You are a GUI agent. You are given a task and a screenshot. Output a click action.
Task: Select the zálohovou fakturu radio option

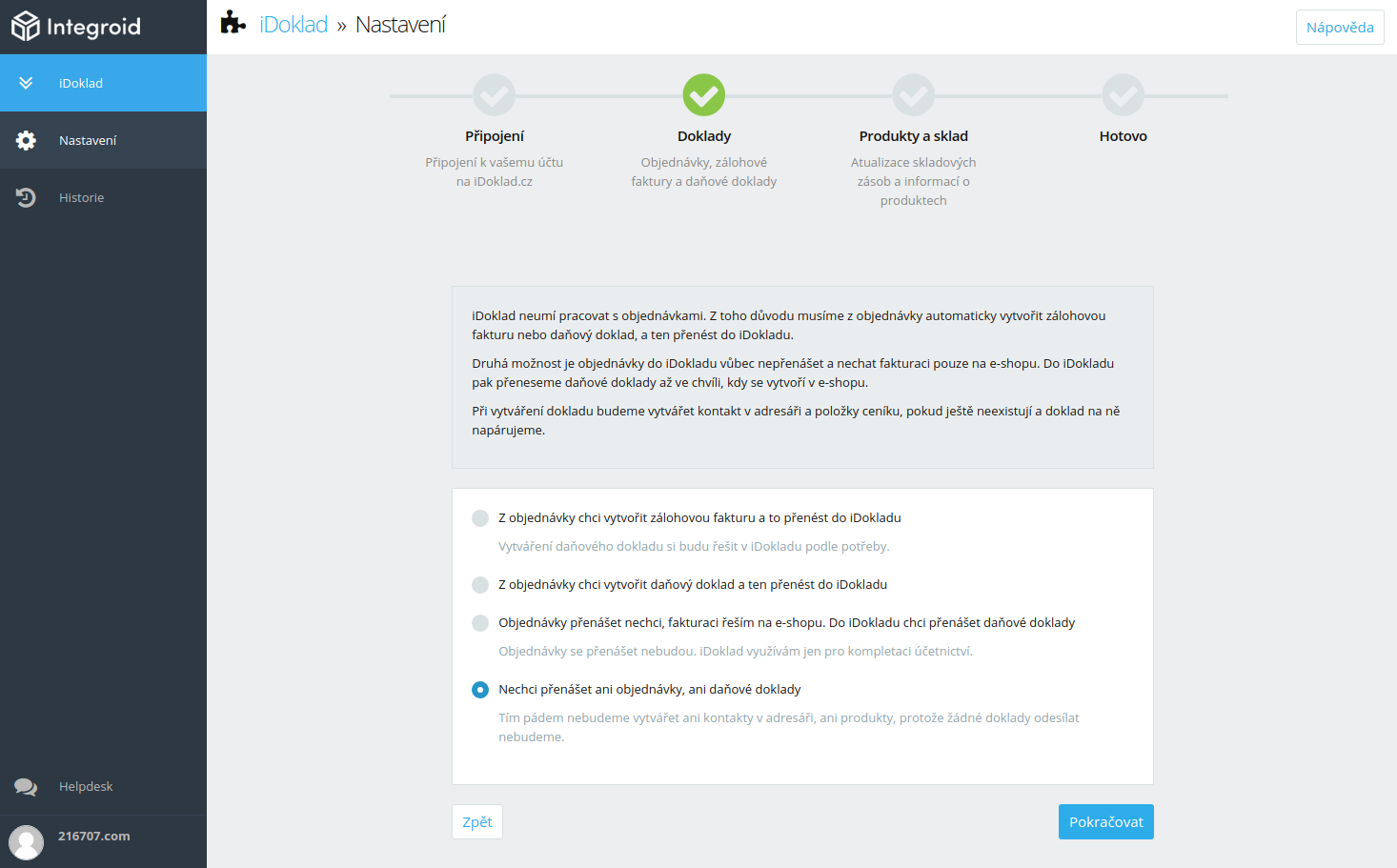pos(480,518)
